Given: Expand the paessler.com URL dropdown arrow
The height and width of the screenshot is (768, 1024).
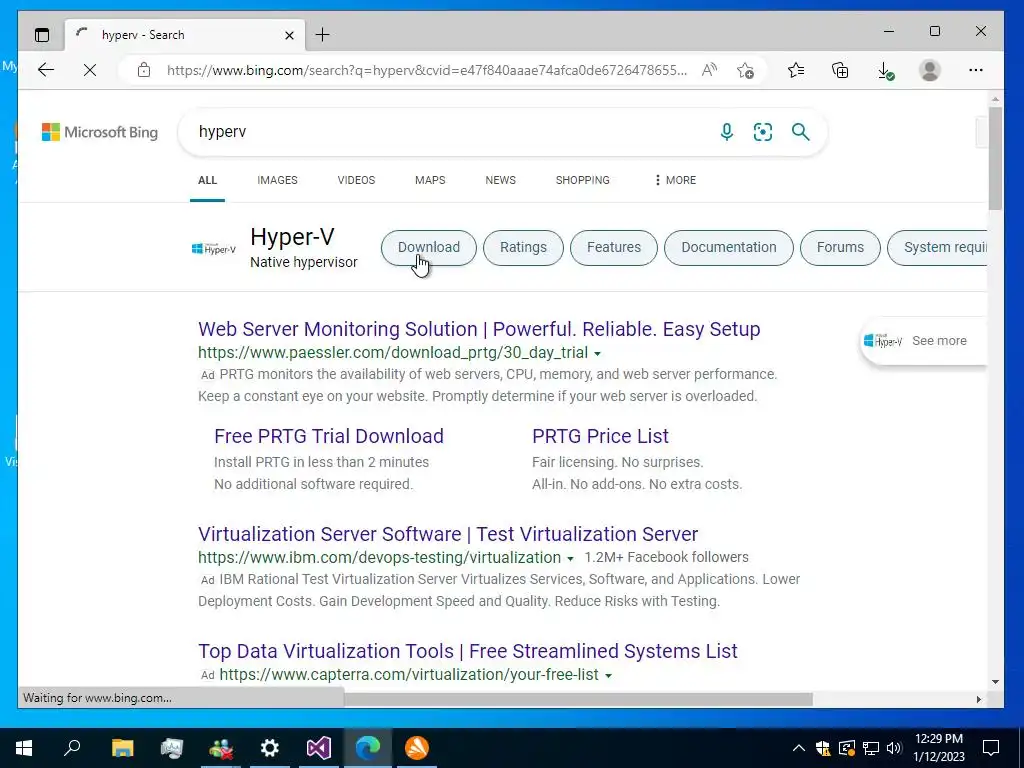Looking at the screenshot, I should (597, 353).
